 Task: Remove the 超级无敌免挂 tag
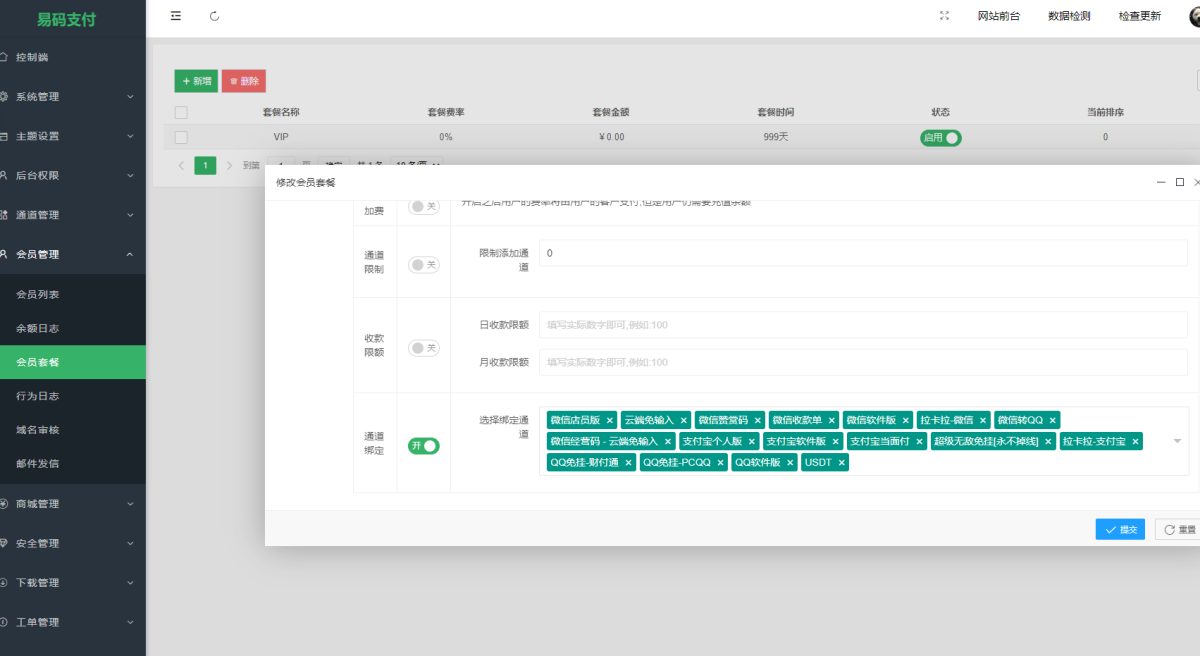coord(1048,441)
